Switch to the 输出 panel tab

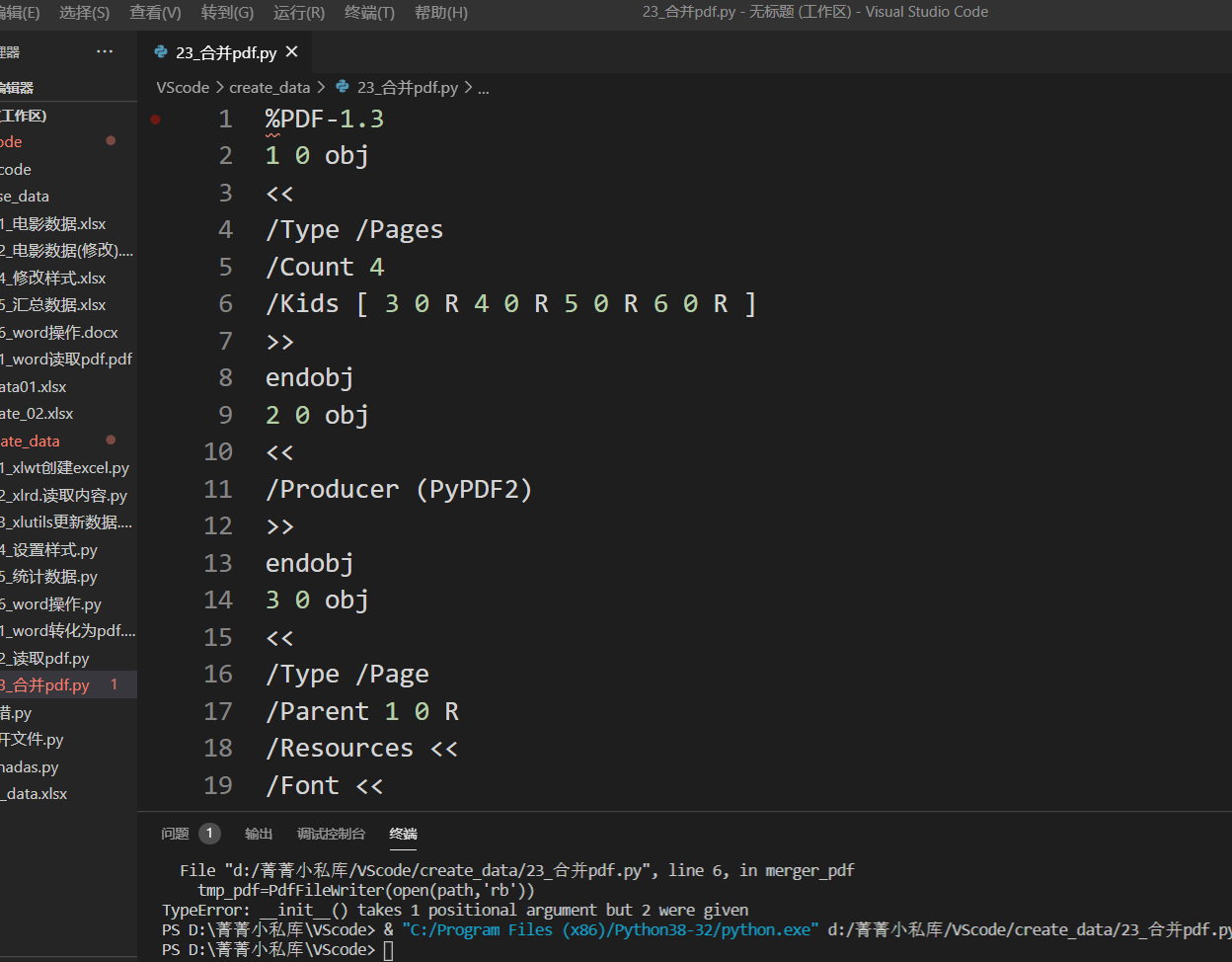259,834
